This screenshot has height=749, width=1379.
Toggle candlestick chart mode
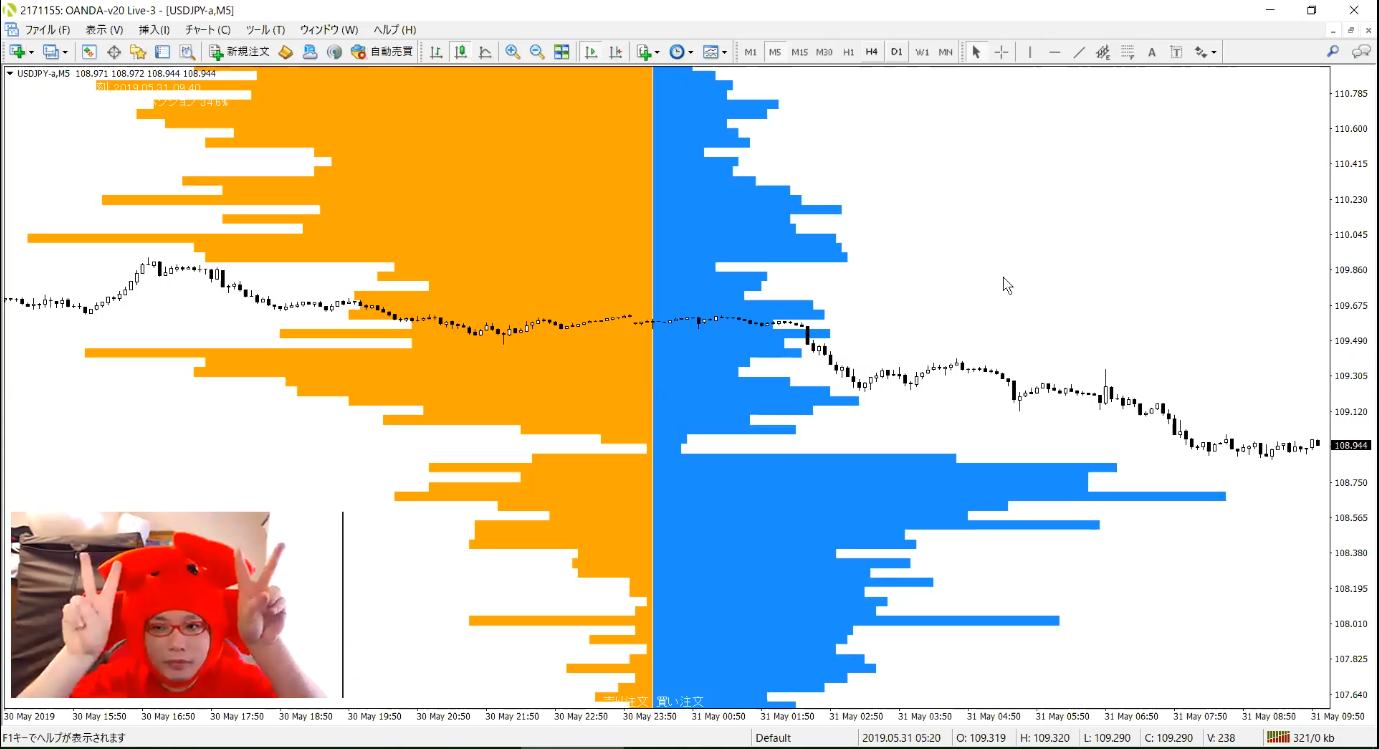tap(461, 52)
